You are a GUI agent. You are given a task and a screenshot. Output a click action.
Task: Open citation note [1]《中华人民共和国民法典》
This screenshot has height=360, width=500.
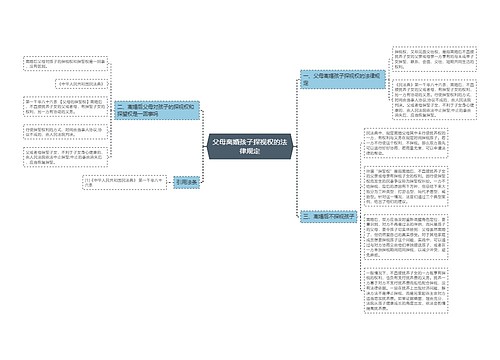pos(124,182)
